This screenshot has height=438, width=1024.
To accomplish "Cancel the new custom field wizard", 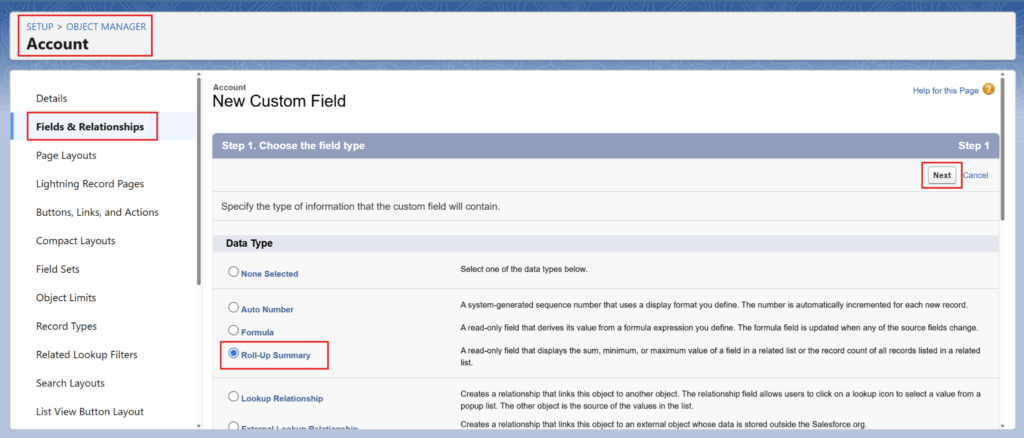I will pos(975,175).
